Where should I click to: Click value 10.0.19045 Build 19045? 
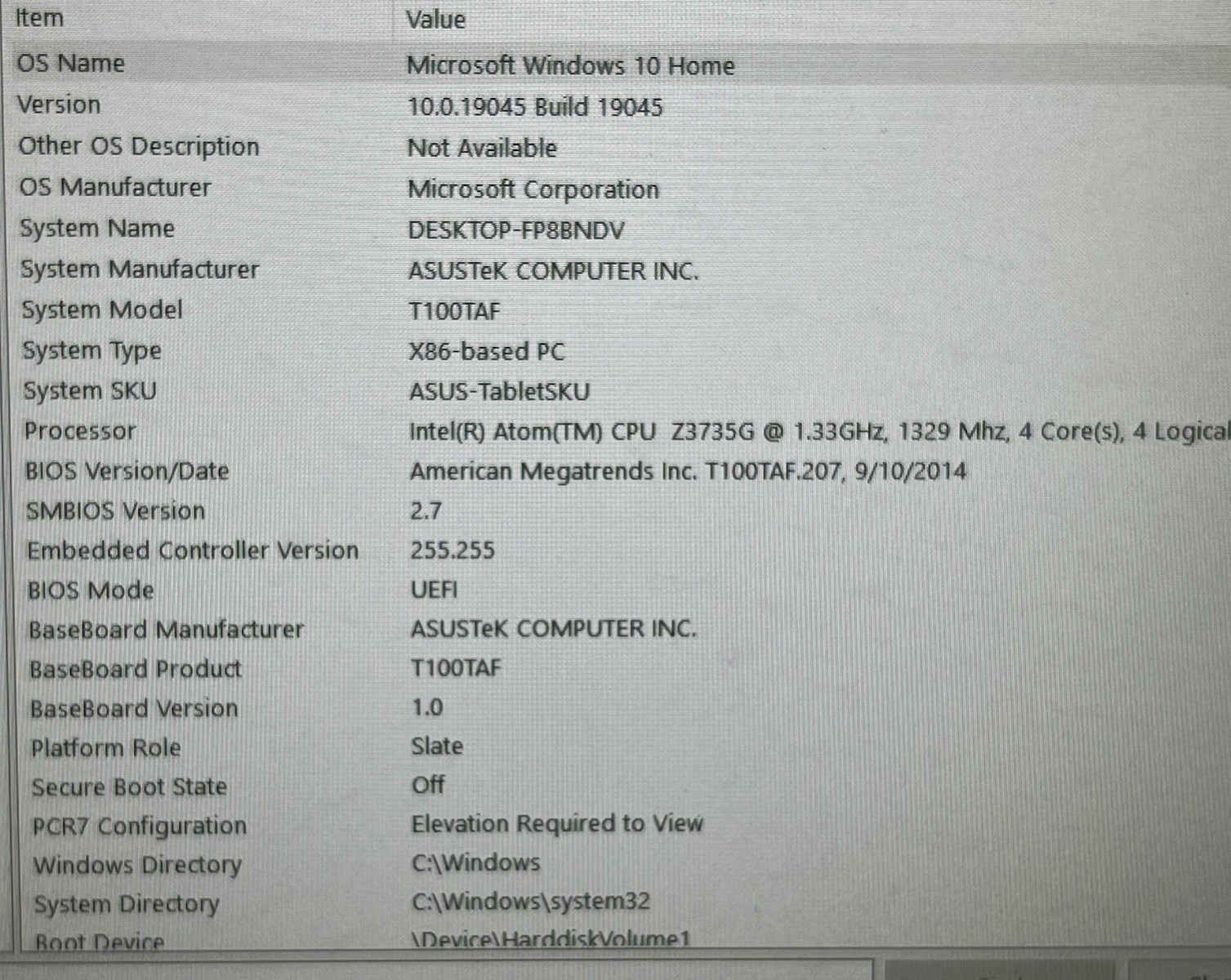(x=535, y=107)
